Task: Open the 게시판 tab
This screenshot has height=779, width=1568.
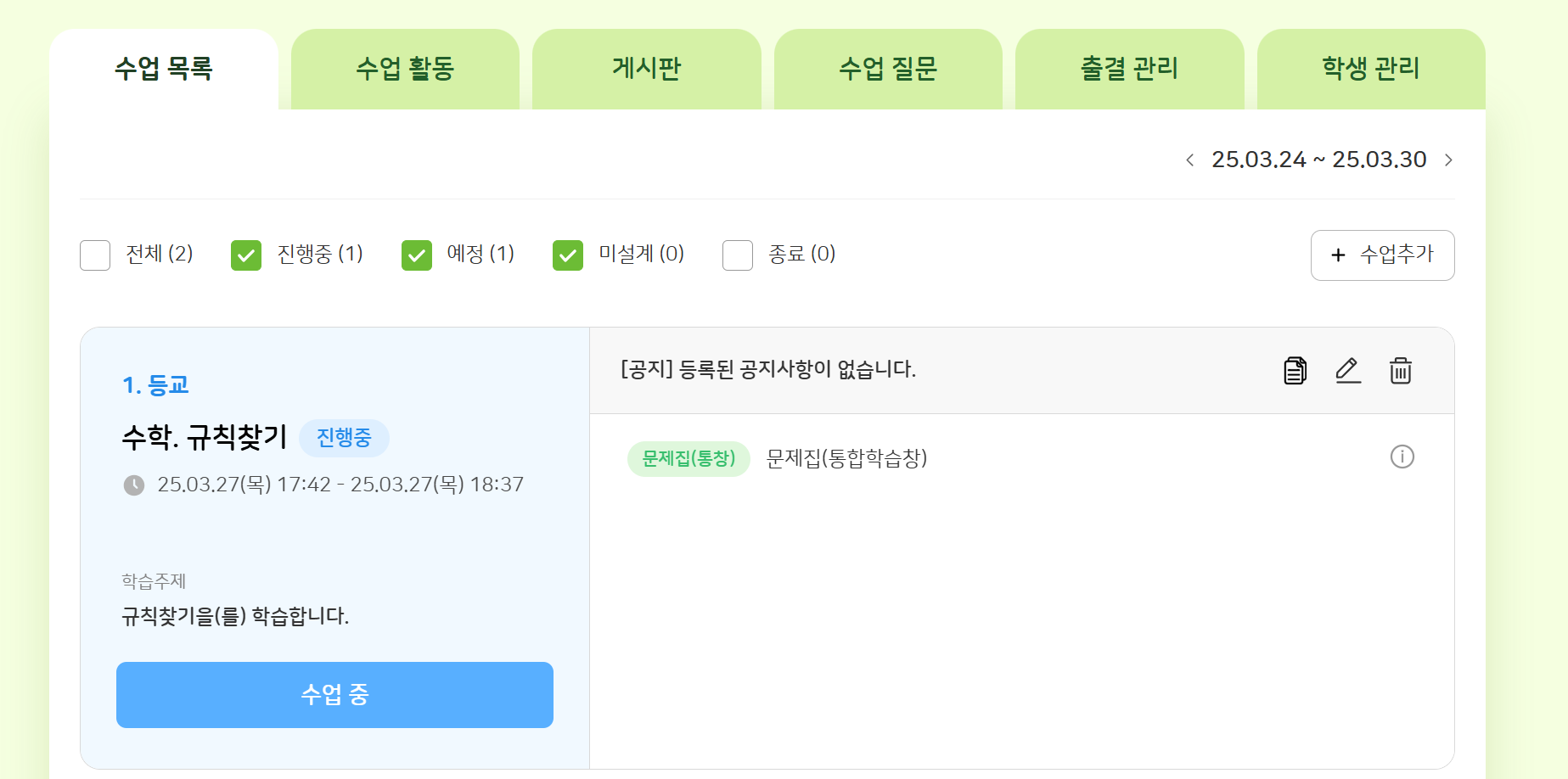Action: (x=647, y=69)
